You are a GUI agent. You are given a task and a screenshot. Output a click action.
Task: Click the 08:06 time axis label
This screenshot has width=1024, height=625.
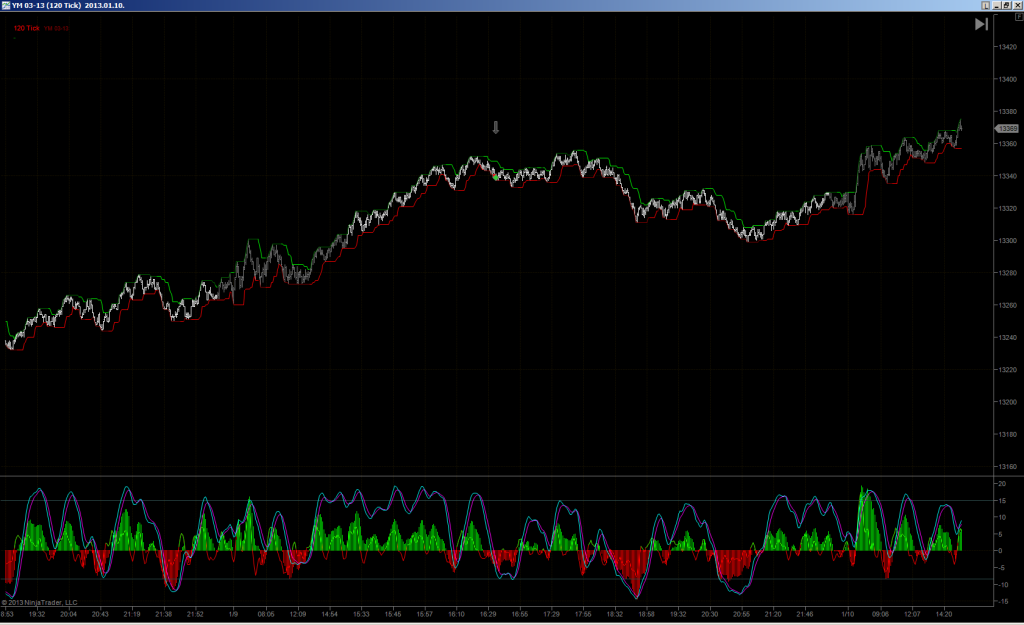(266, 614)
